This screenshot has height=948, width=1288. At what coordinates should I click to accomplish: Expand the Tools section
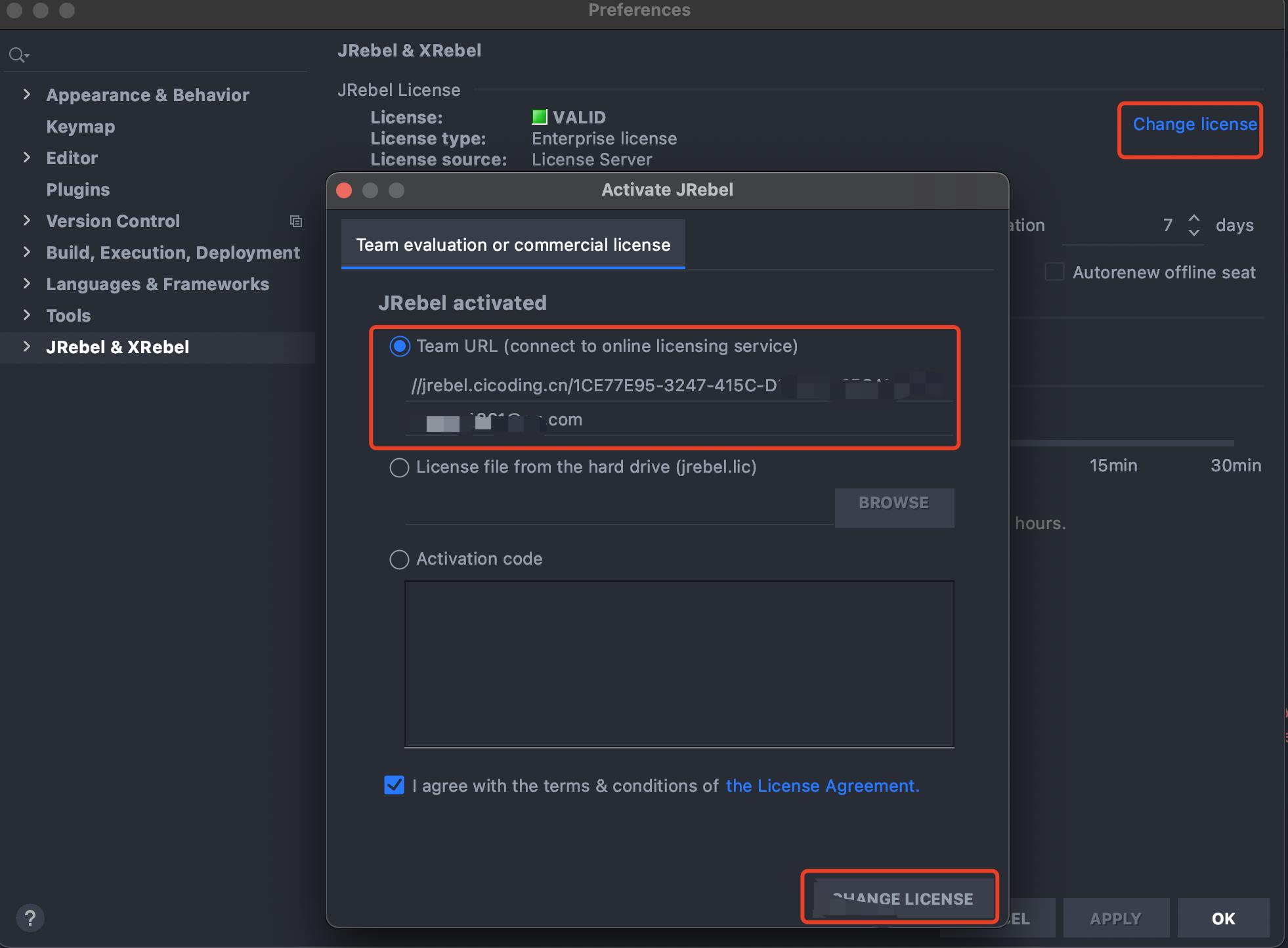pyautogui.click(x=27, y=315)
